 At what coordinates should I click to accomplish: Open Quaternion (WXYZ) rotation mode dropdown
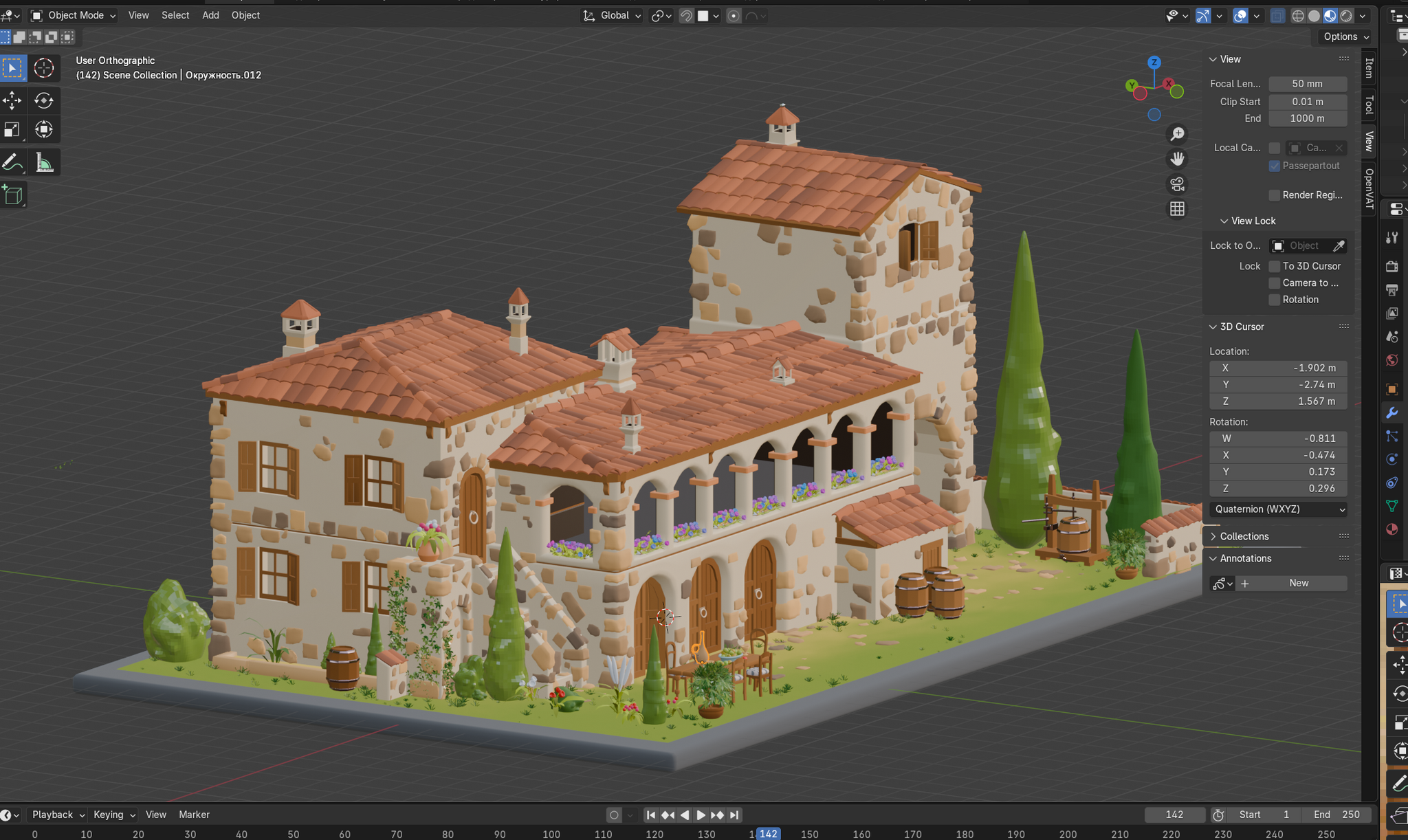[1278, 509]
